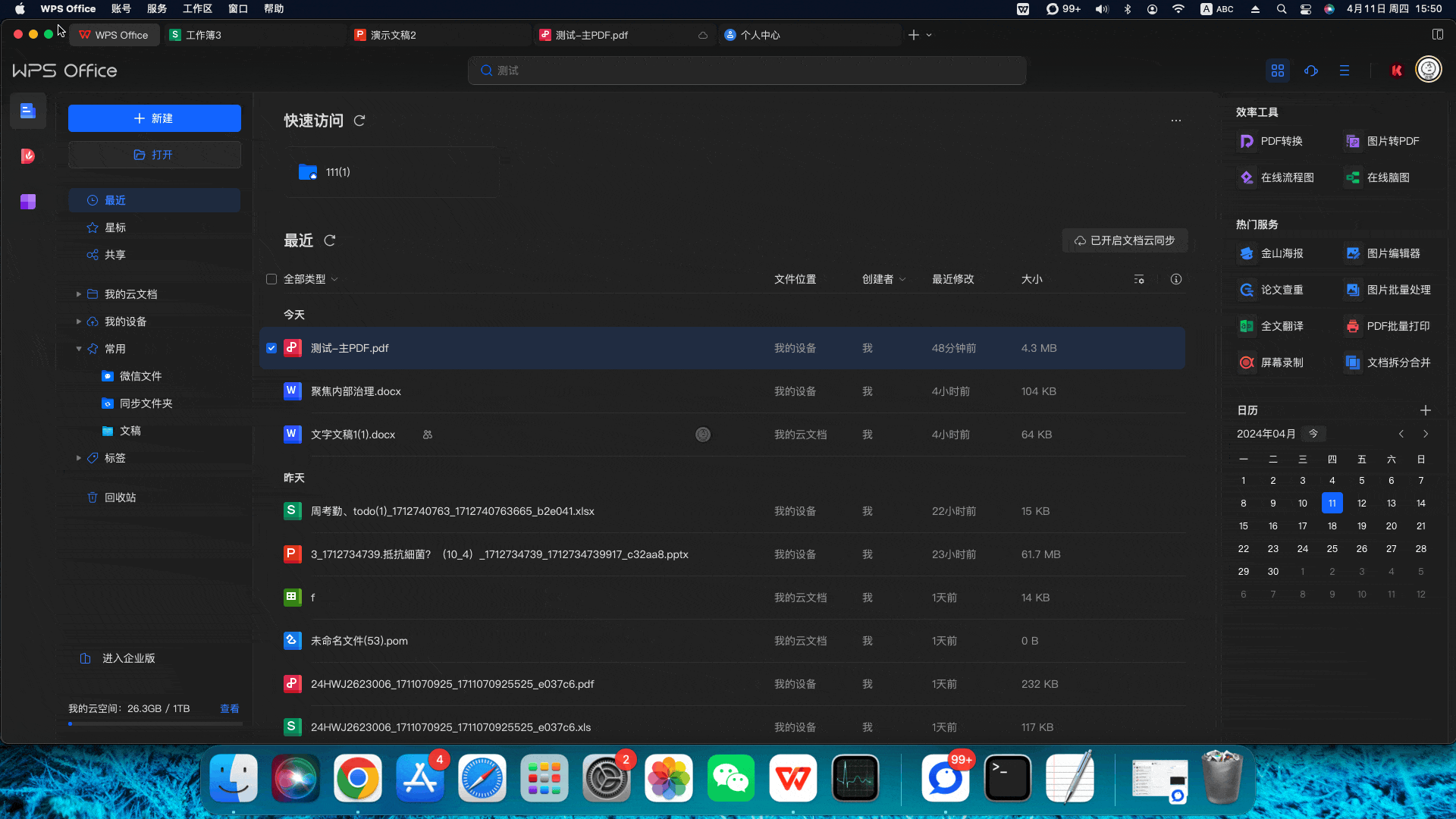Open PDF转换 tool
This screenshot has width=1456, height=819.
tap(1271, 141)
